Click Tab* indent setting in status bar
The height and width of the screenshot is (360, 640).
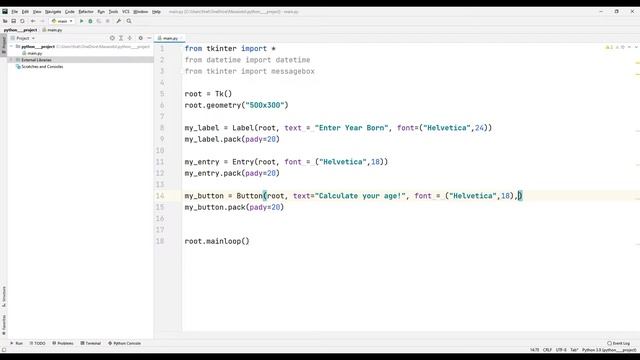point(574,350)
